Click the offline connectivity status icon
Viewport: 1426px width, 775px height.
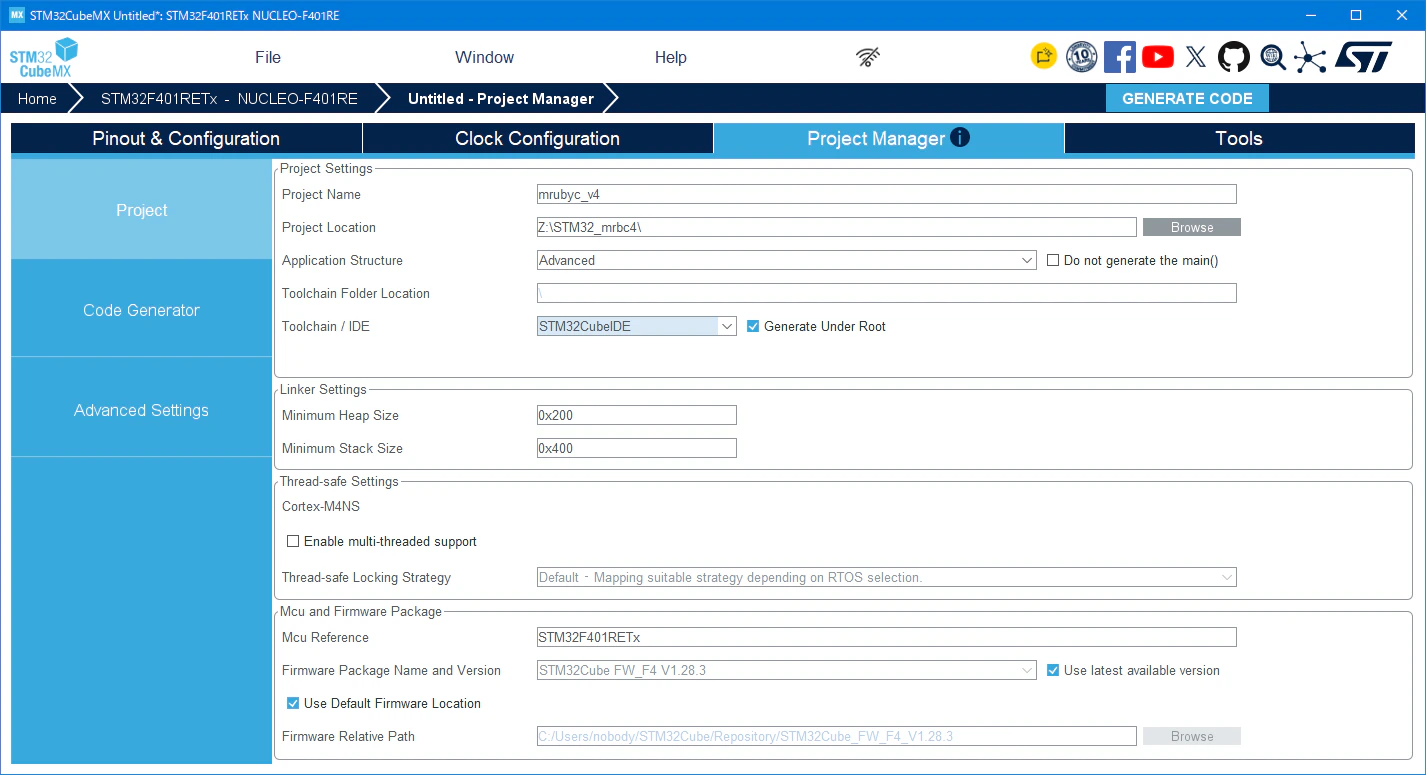click(x=868, y=57)
